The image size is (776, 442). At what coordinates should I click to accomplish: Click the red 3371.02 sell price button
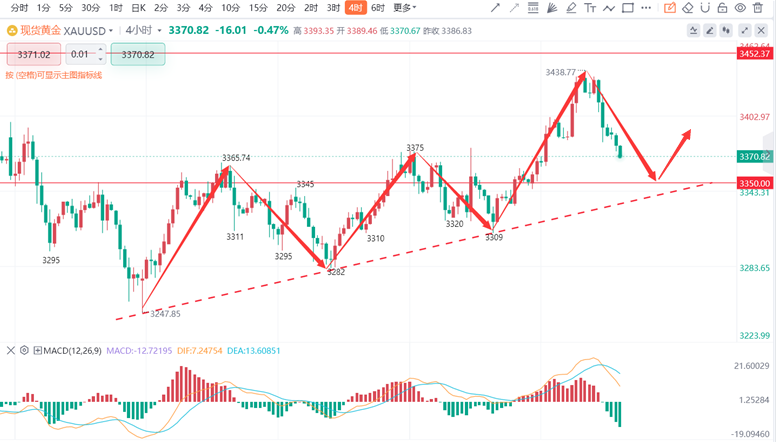click(x=34, y=54)
